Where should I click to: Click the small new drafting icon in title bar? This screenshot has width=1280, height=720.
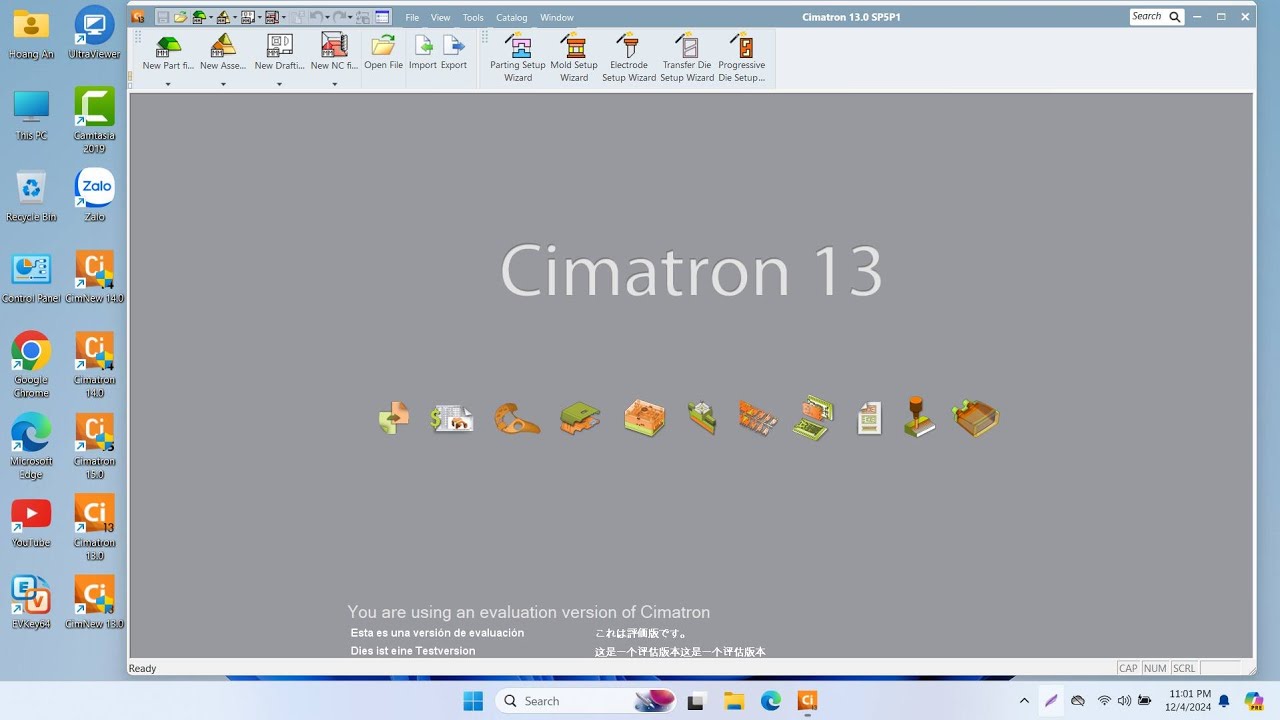click(248, 17)
